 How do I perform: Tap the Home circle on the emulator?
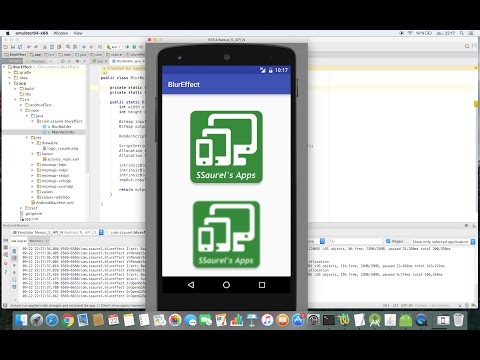[226, 285]
